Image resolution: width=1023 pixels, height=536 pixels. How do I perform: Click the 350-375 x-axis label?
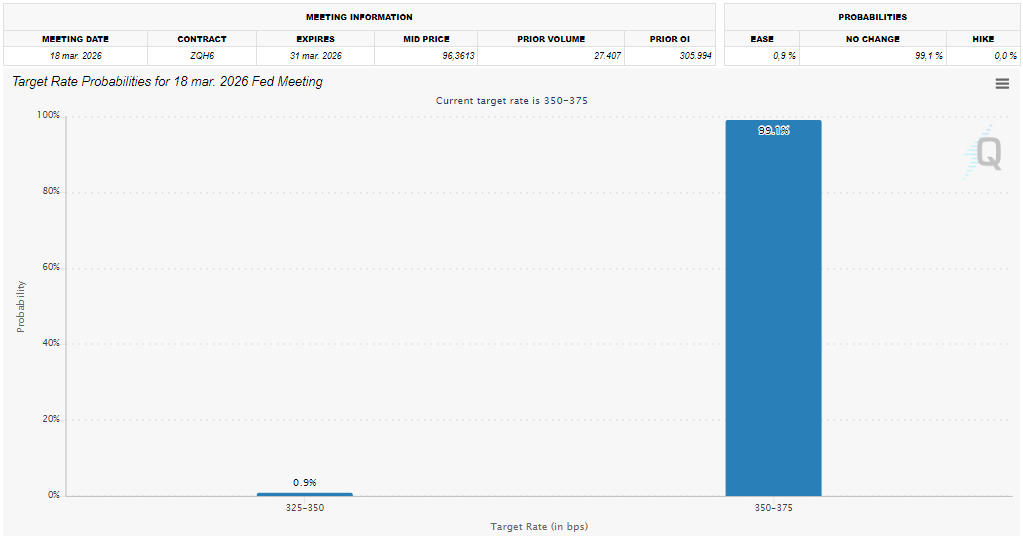click(x=773, y=509)
